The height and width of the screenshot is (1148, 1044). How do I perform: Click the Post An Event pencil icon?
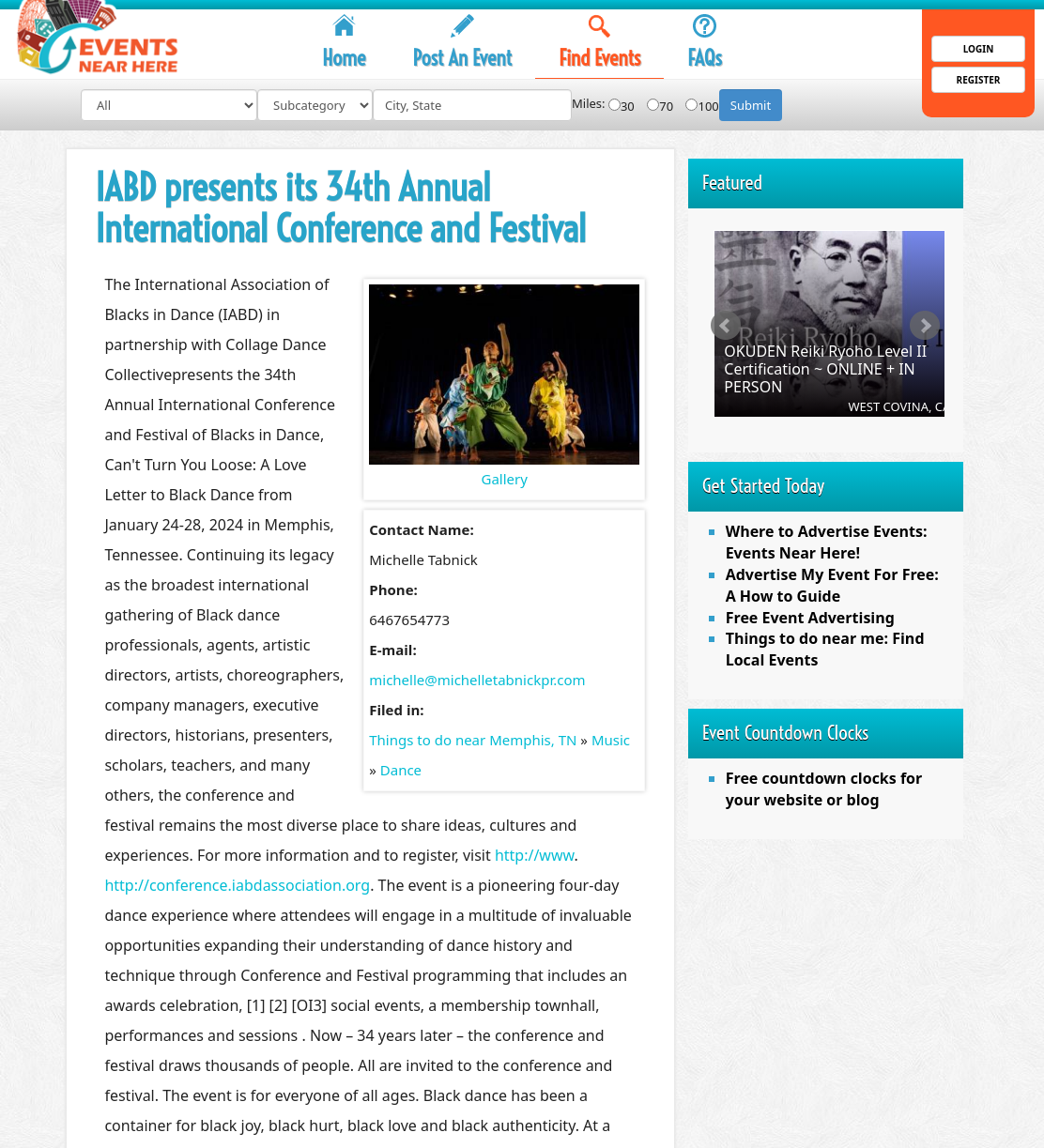pyautogui.click(x=462, y=25)
